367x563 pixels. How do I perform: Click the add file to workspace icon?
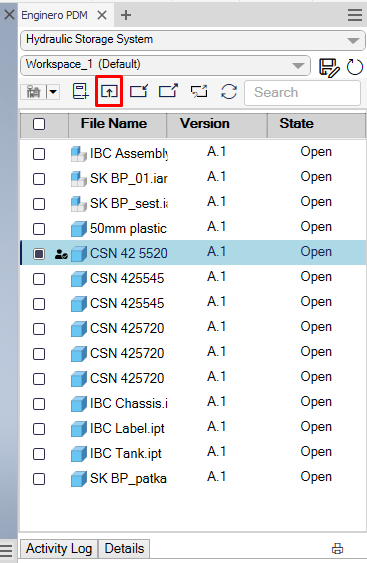coord(80,91)
